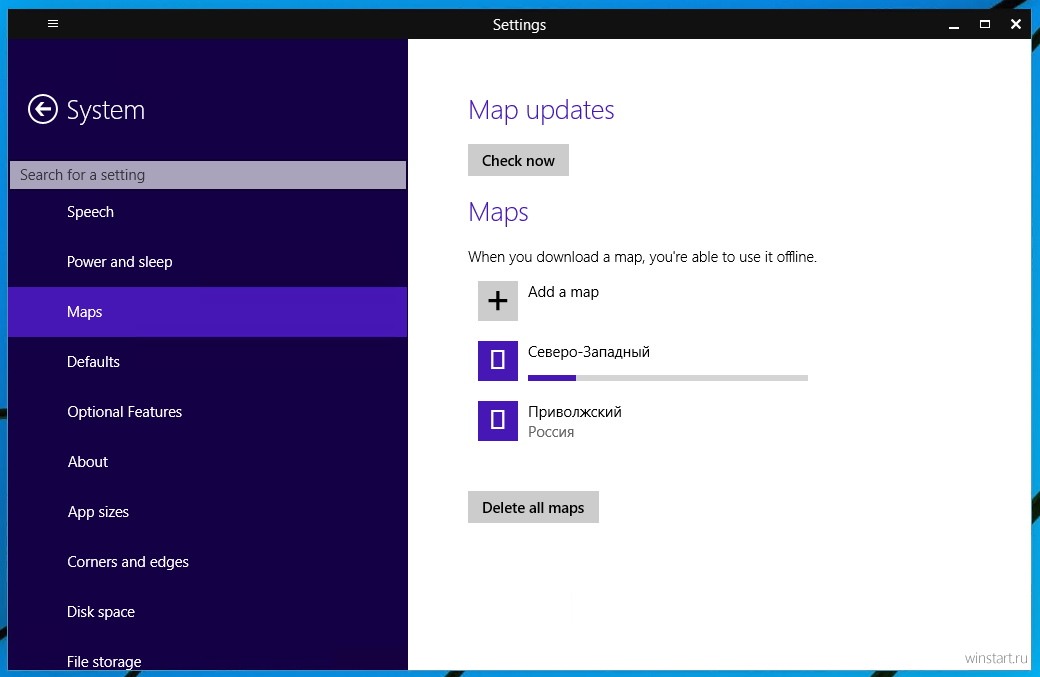Click the System heading text
1040x677 pixels.
105,110
